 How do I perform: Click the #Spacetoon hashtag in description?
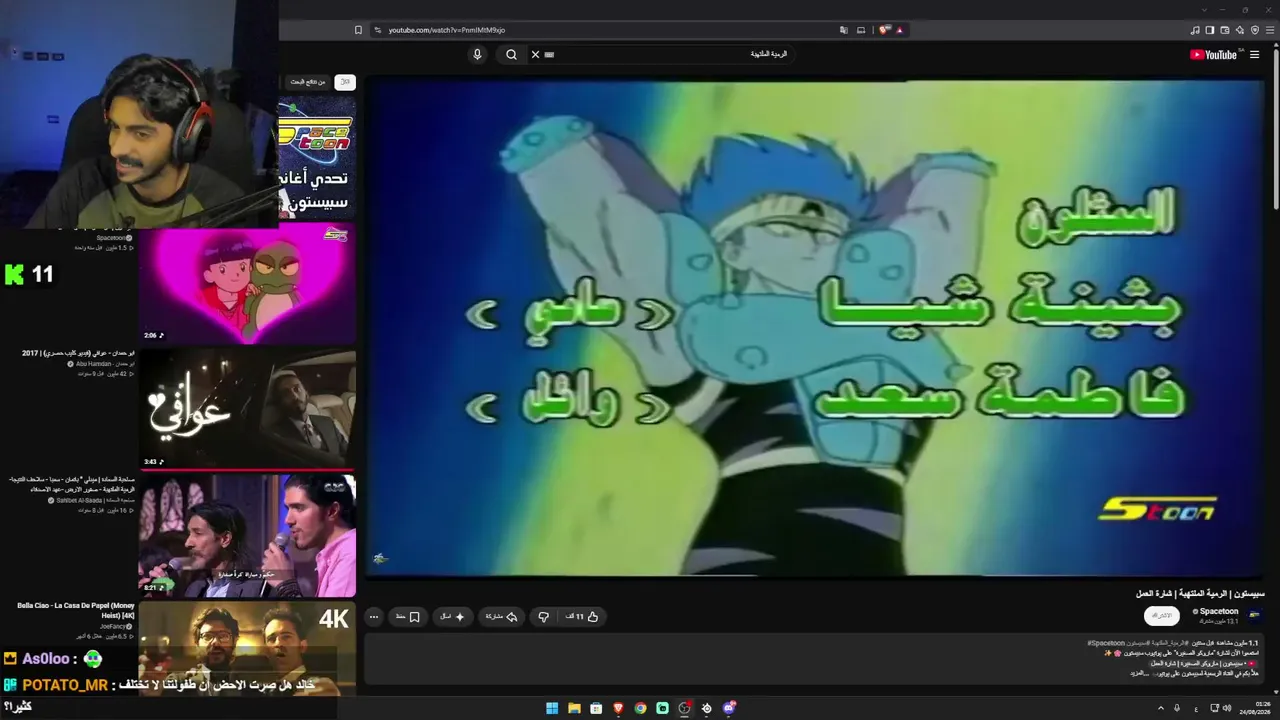click(x=1107, y=643)
